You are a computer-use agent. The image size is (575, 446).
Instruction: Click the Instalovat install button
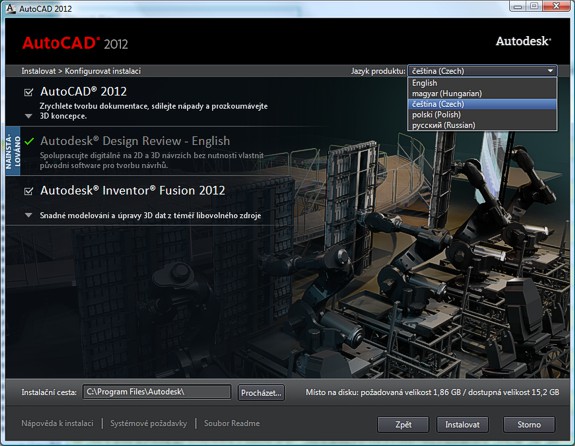(462, 425)
